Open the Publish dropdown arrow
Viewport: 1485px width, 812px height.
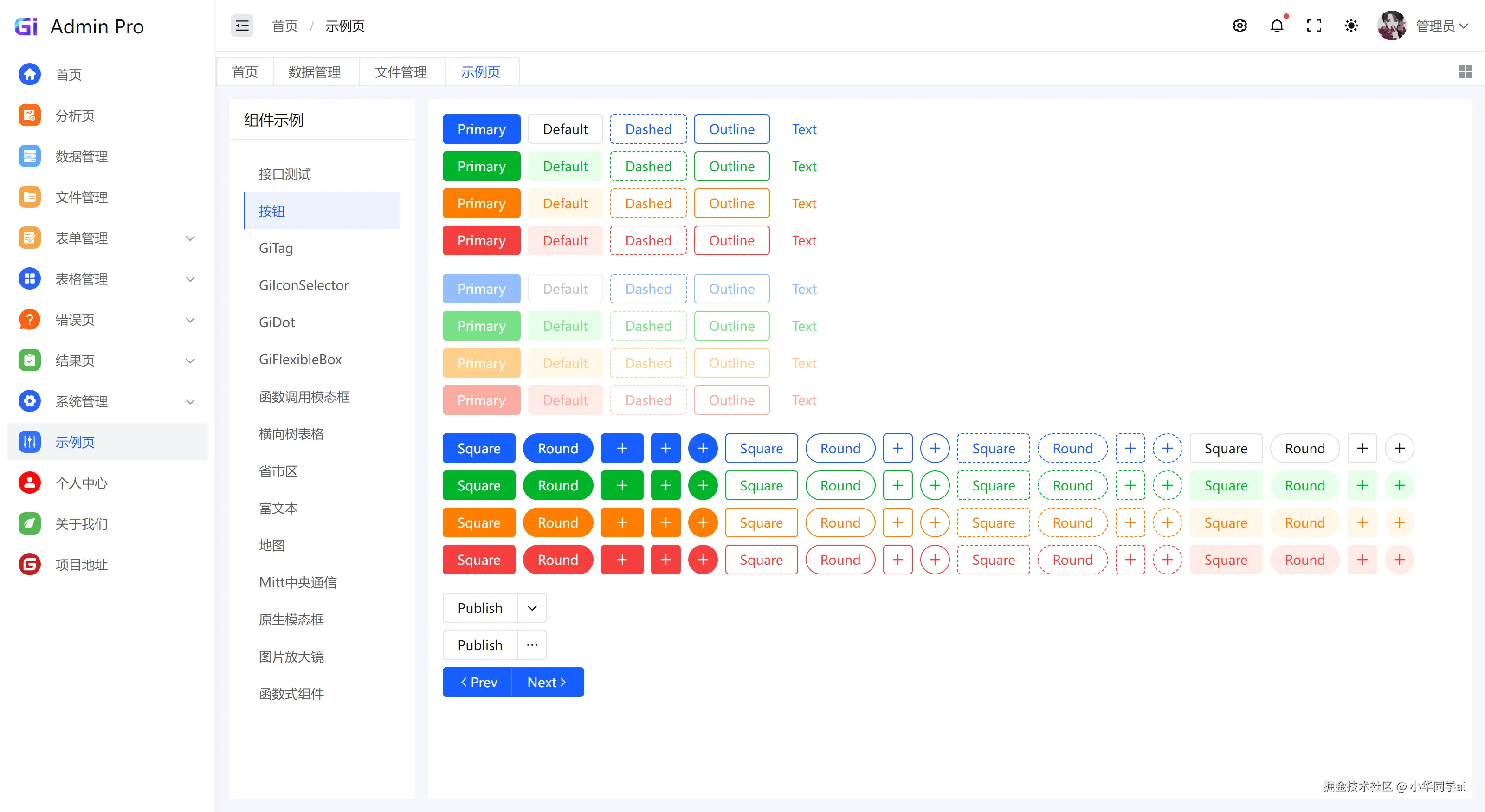(532, 608)
